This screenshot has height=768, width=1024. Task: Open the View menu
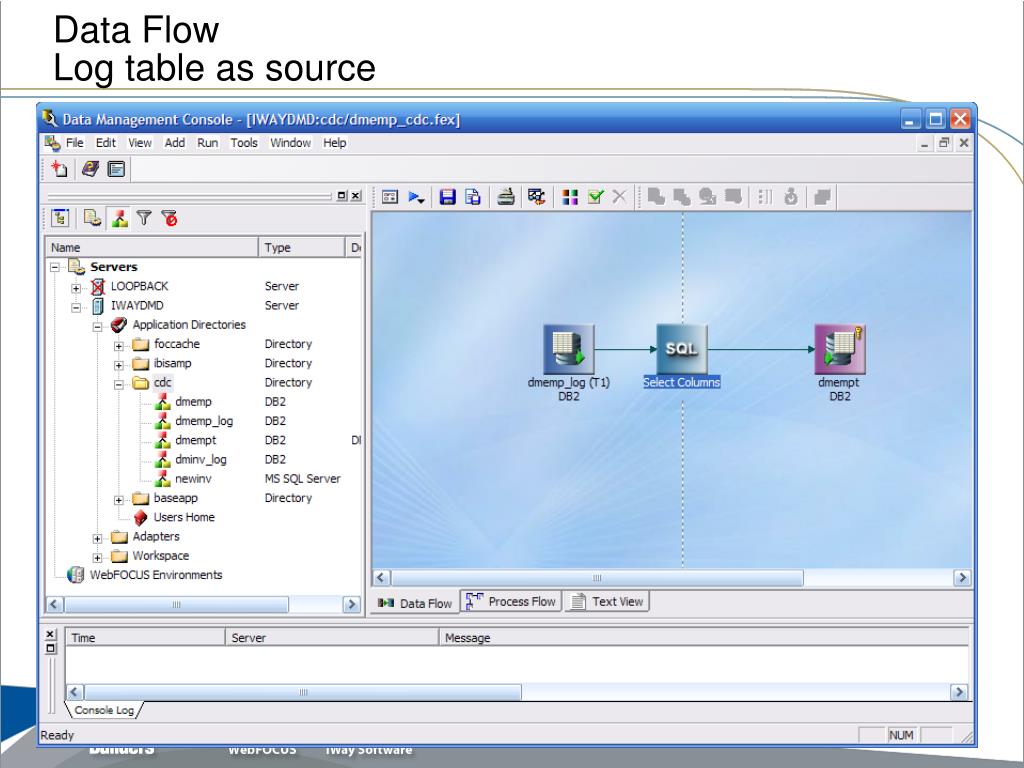tap(140, 142)
